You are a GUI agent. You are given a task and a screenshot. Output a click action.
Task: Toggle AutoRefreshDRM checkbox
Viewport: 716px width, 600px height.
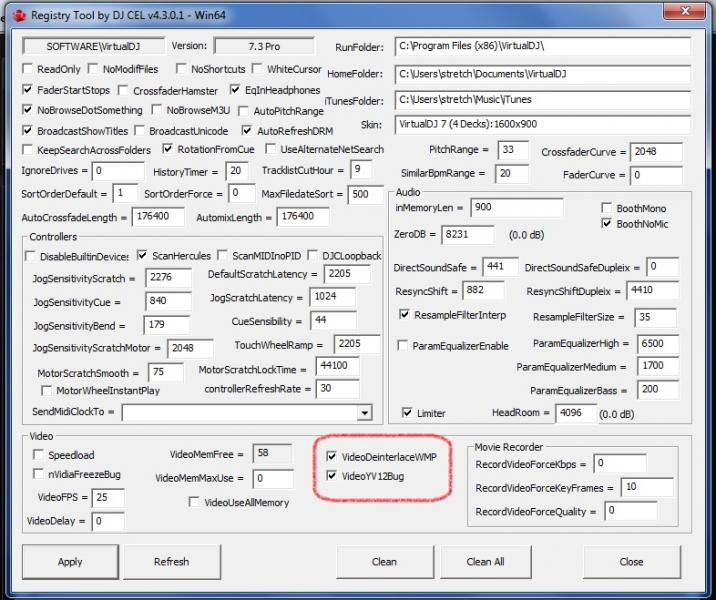click(247, 131)
